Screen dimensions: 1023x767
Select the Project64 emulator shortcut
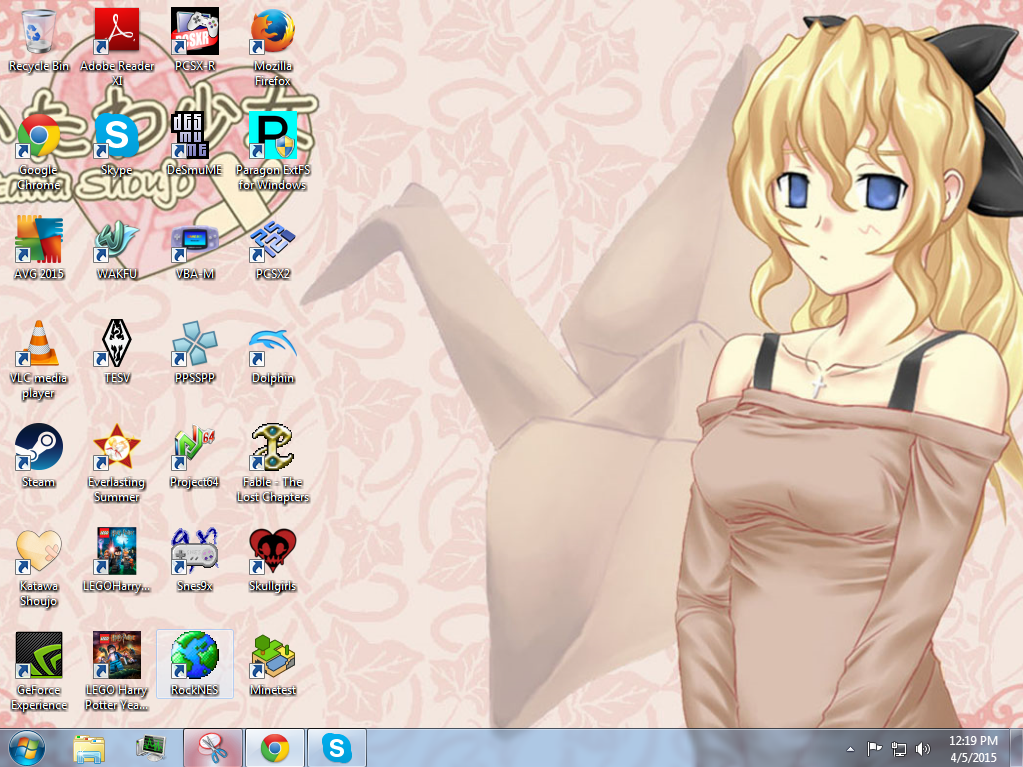194,457
